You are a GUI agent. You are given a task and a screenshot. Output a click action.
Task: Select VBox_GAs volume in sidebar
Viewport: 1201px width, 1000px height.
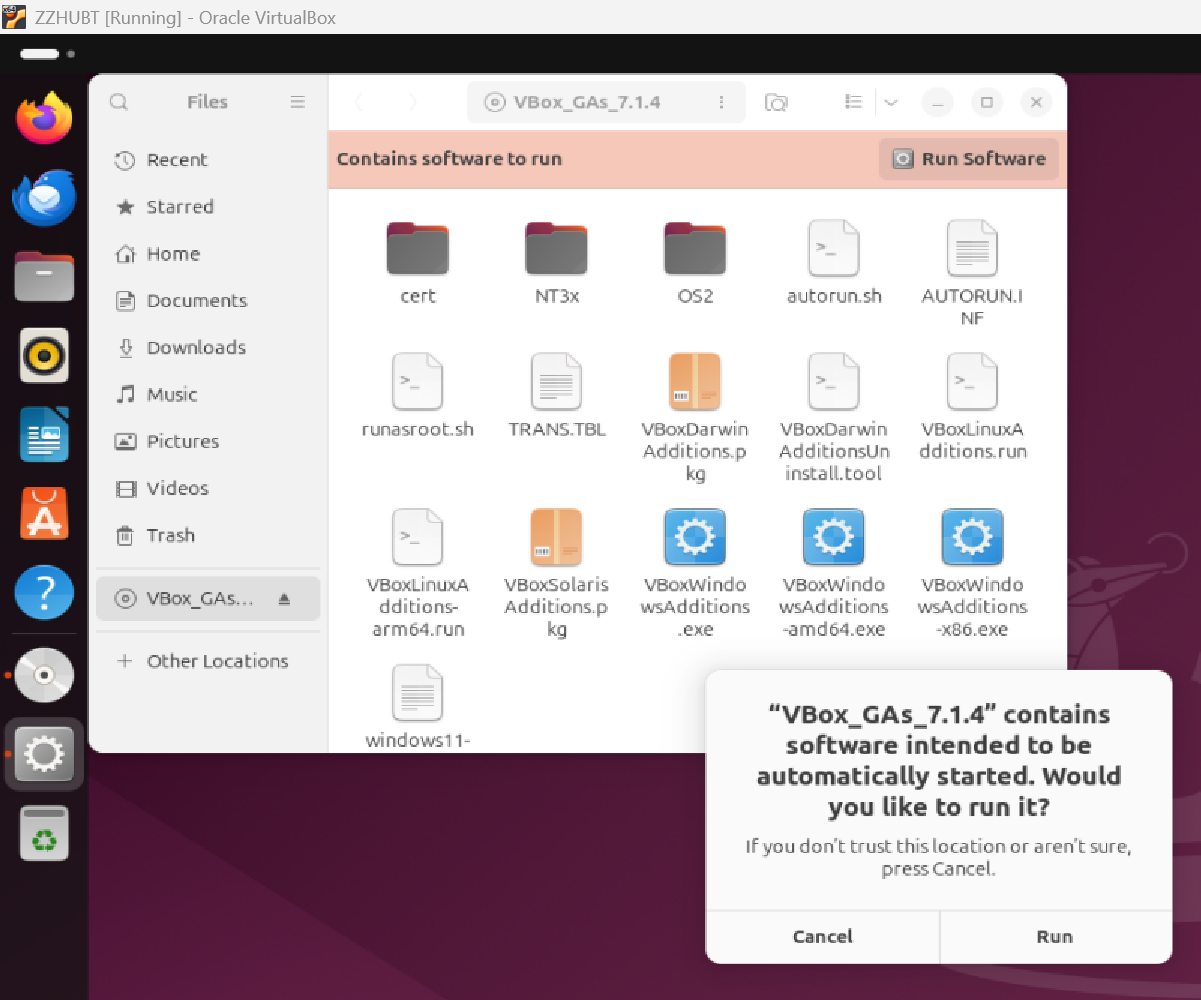[208, 599]
